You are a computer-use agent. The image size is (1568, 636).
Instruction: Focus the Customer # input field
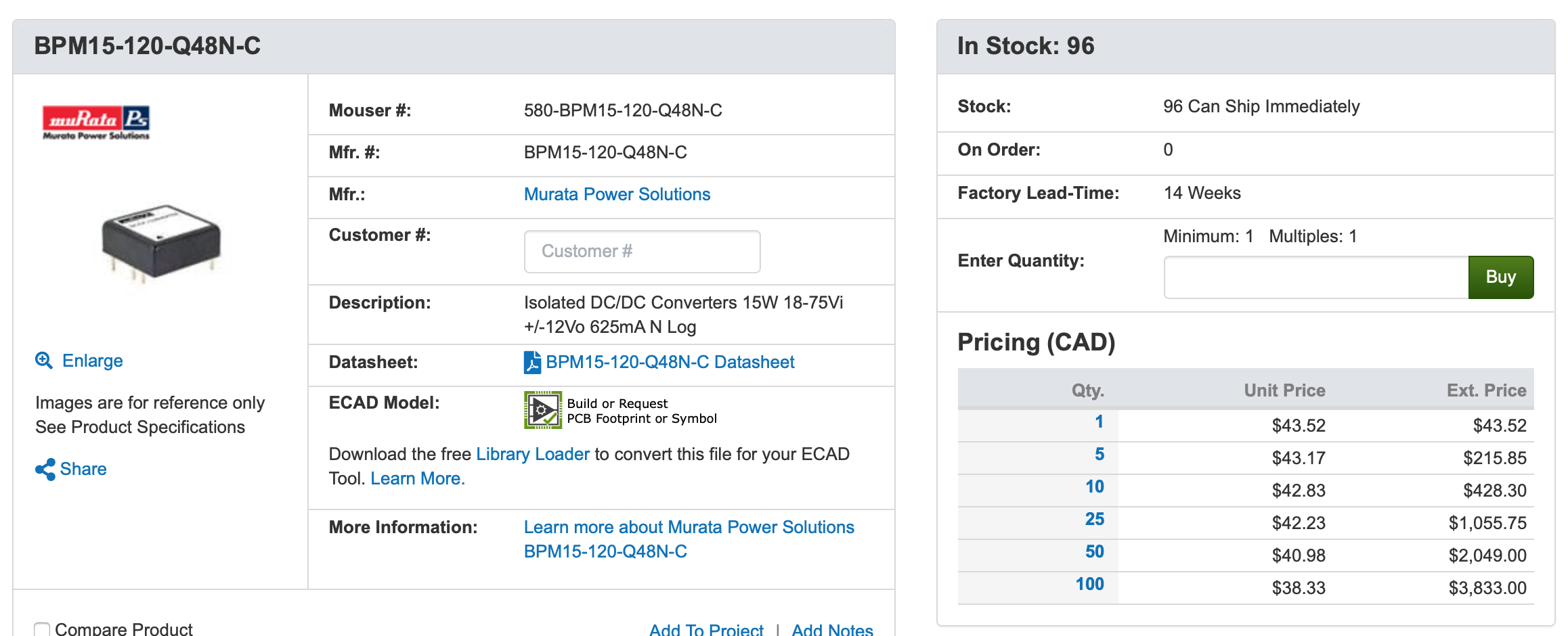(642, 251)
